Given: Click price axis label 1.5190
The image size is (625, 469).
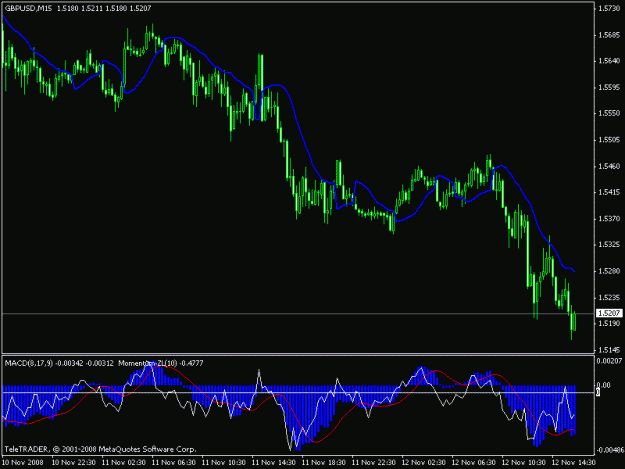Looking at the screenshot, I should tap(609, 324).
